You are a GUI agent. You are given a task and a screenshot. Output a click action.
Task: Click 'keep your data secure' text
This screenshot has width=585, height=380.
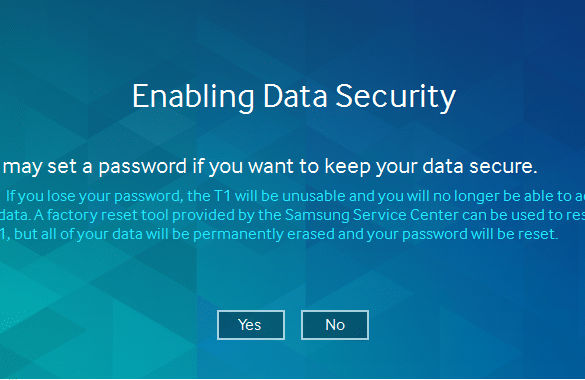431,166
